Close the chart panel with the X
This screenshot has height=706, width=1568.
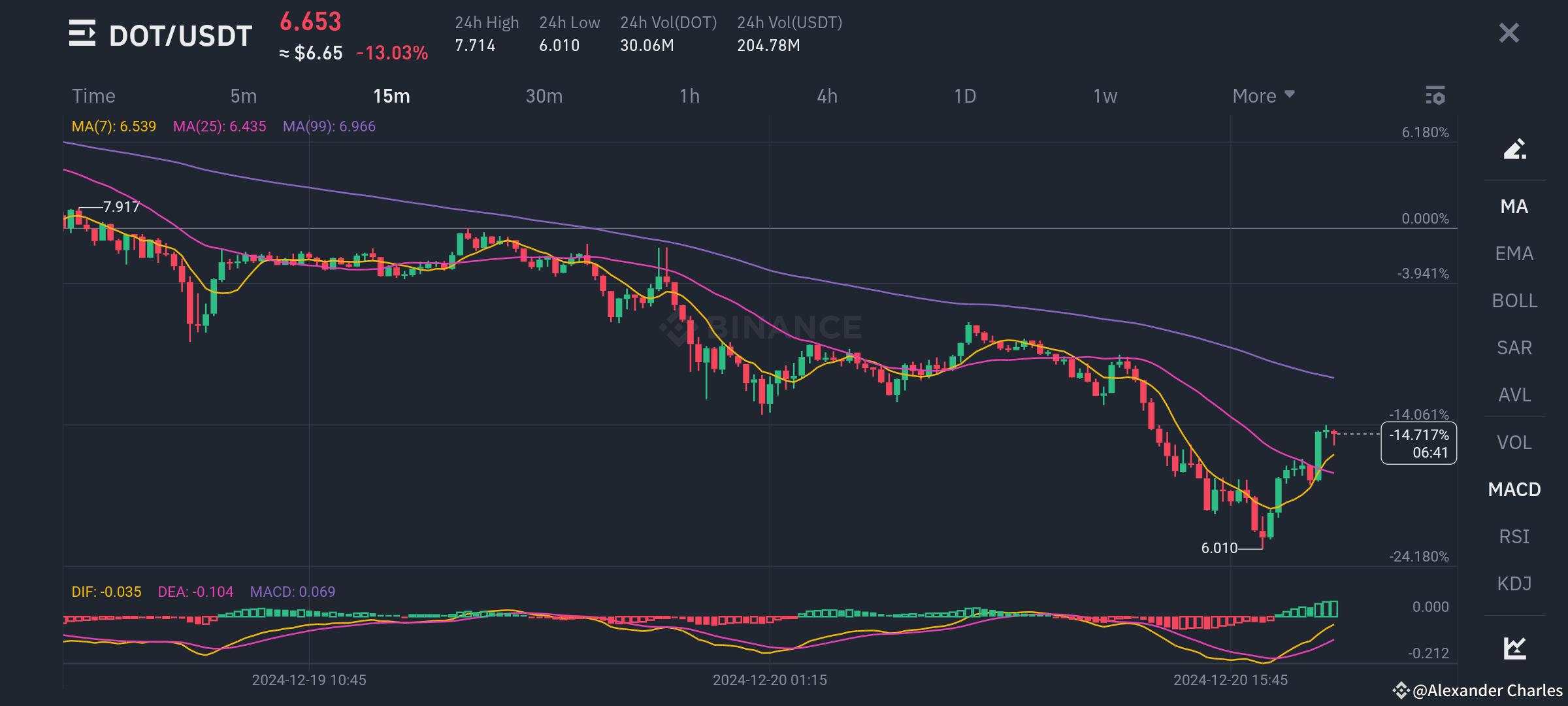1509,33
